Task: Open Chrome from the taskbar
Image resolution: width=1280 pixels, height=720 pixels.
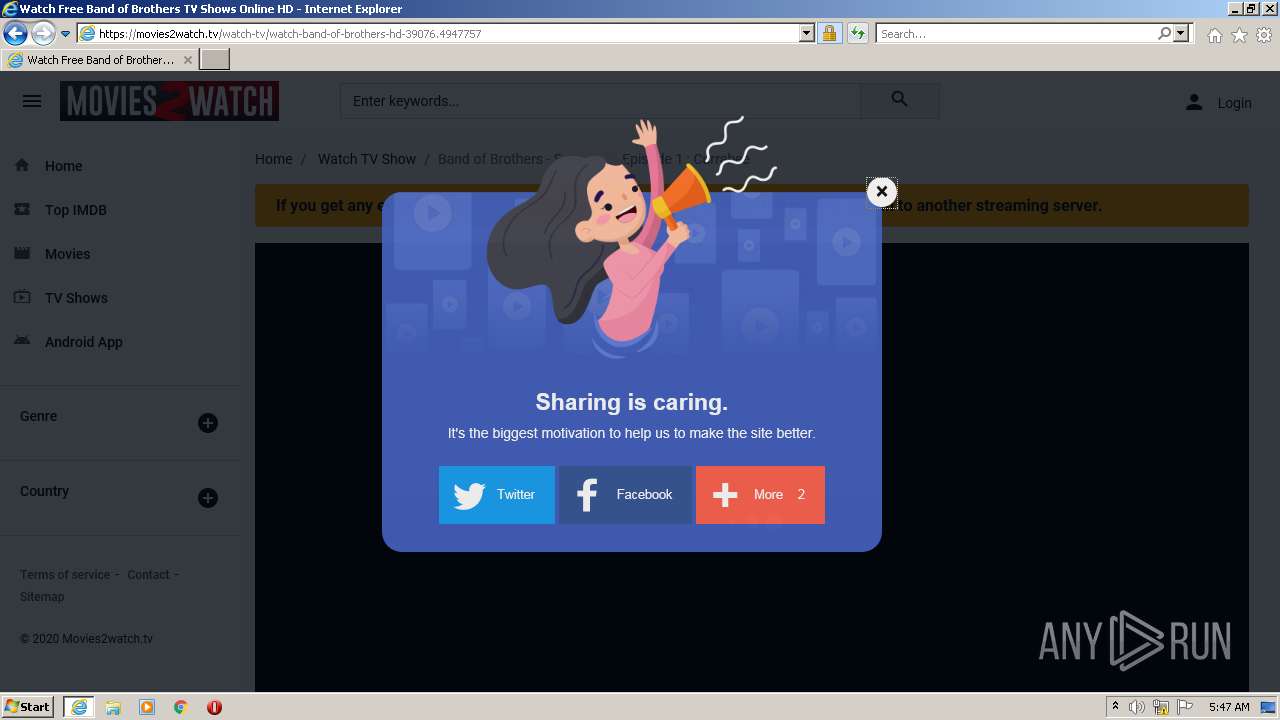Action: tap(181, 707)
